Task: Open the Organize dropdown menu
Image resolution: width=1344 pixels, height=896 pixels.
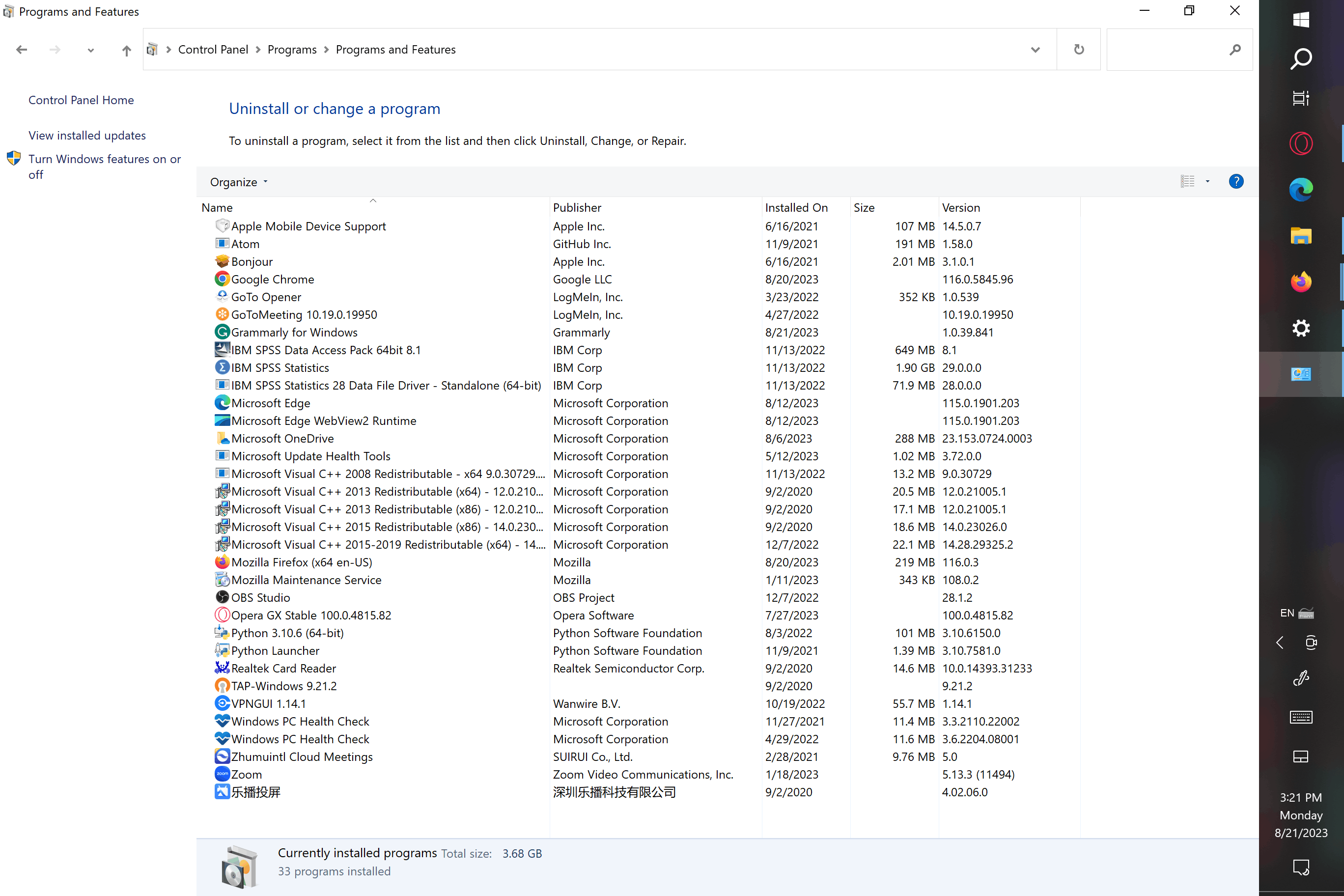Action: [x=239, y=182]
